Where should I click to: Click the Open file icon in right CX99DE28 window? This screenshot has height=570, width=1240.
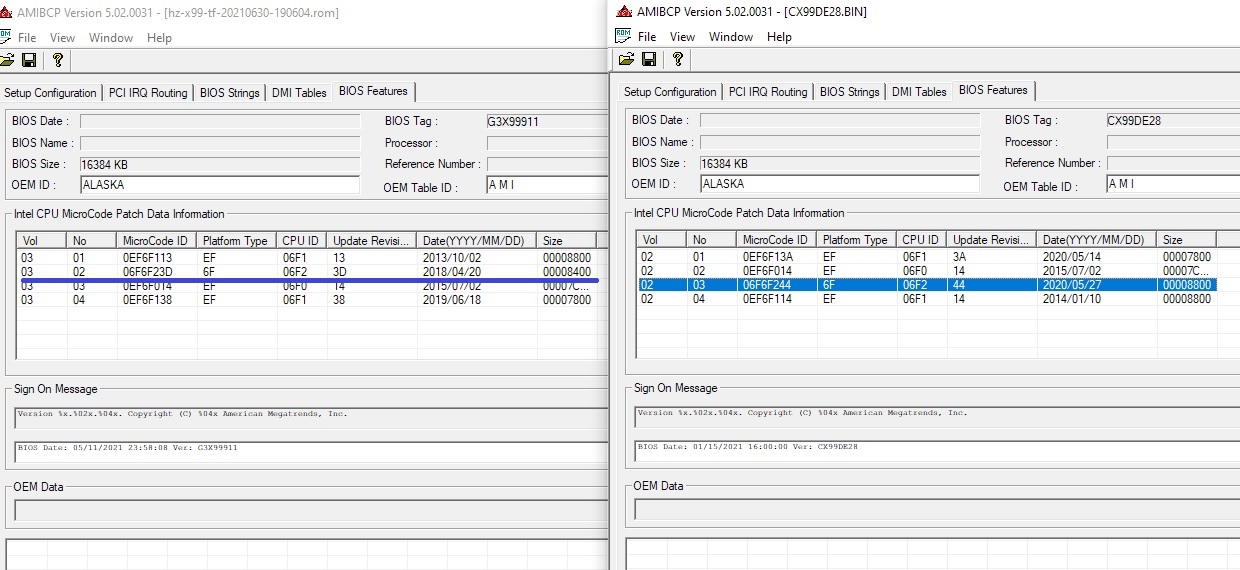[x=627, y=59]
